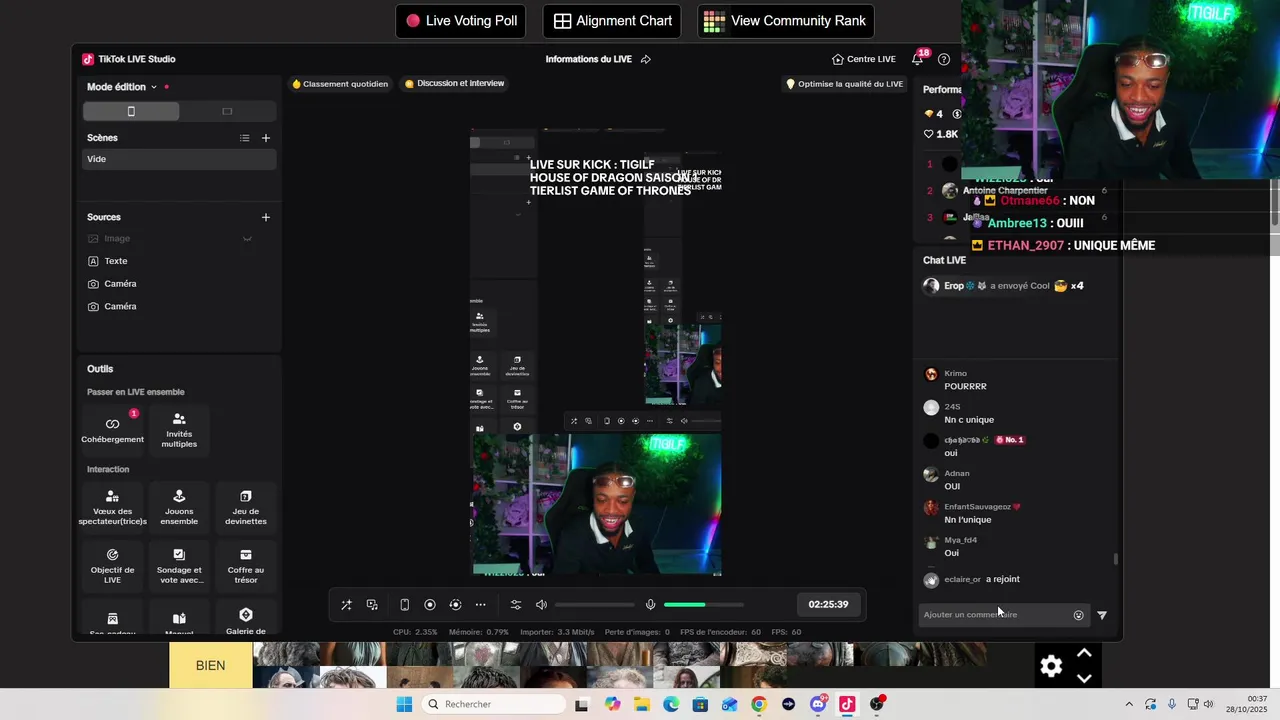This screenshot has height=720, width=1280.
Task: Open the effects magic wand tool
Action: click(346, 605)
